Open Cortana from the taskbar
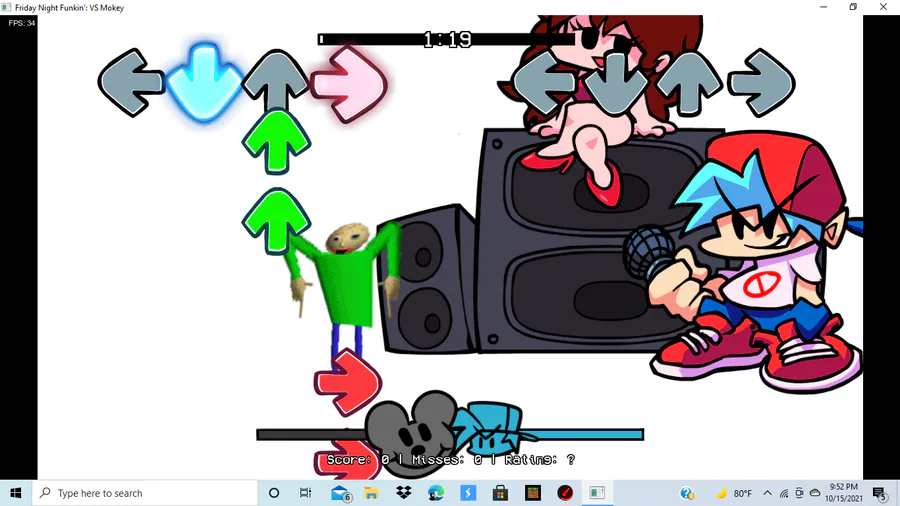 coord(274,493)
